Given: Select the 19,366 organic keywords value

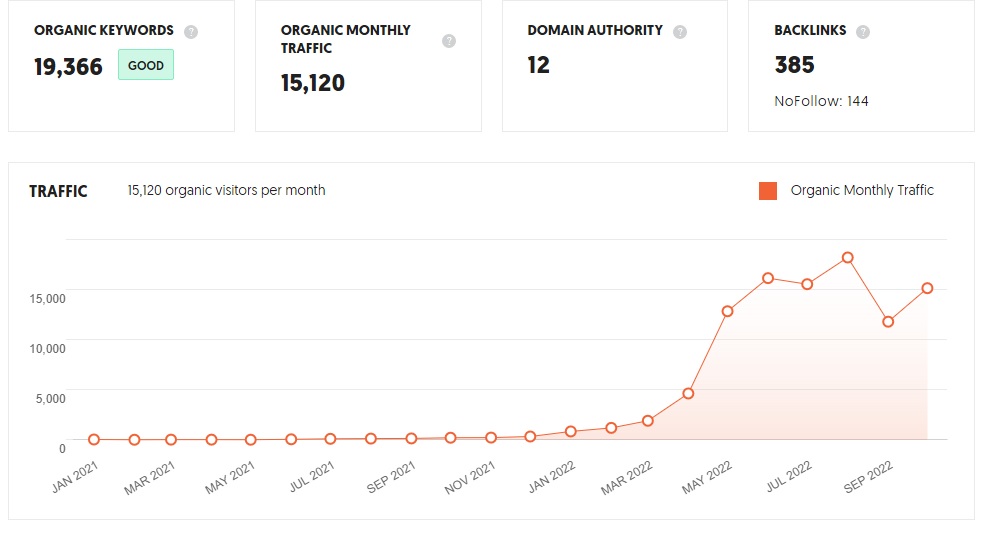Looking at the screenshot, I should point(68,67).
